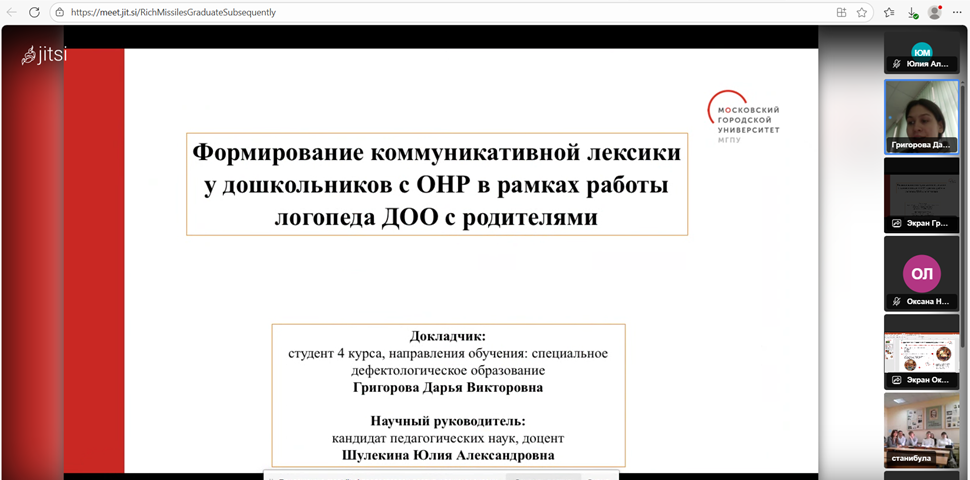Open the browser profile avatar

pyautogui.click(x=935, y=12)
